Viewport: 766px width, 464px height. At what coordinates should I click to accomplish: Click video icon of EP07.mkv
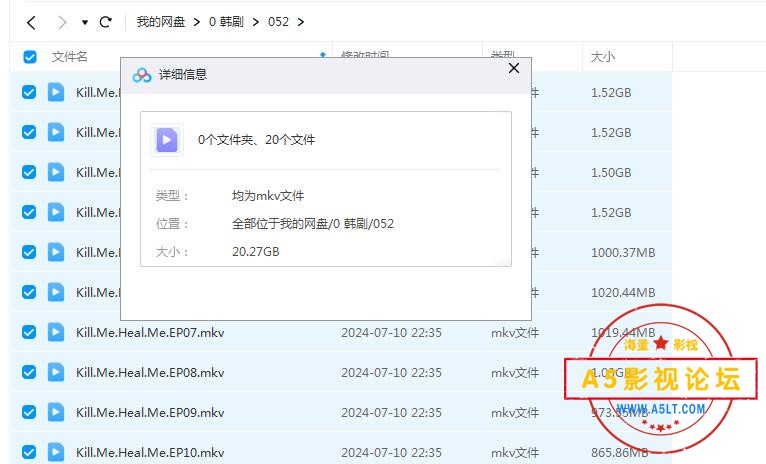[x=56, y=333]
